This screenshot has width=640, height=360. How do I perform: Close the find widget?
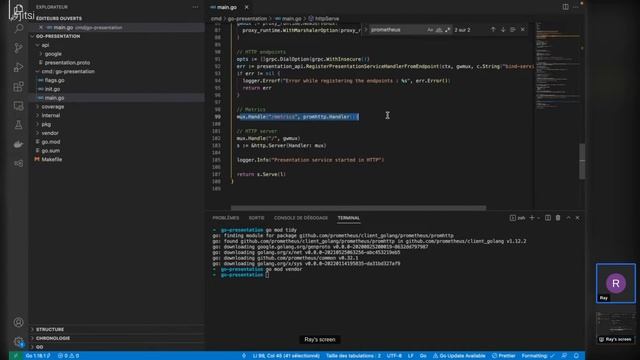point(523,30)
